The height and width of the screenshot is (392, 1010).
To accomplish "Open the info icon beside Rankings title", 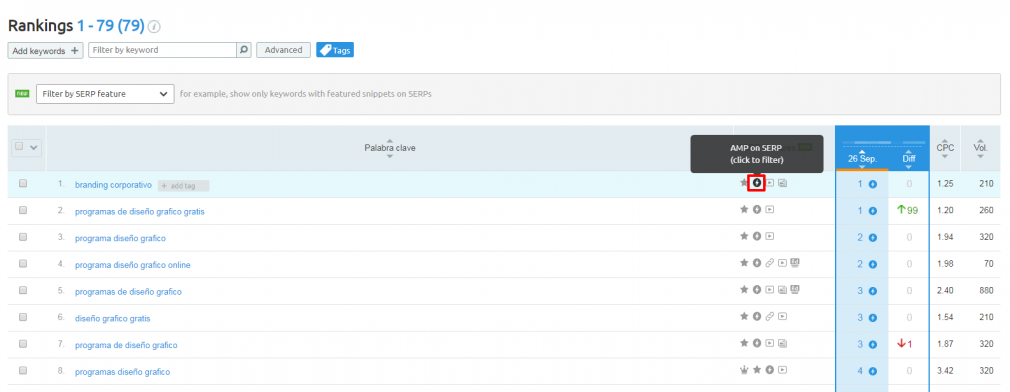I will click(154, 26).
